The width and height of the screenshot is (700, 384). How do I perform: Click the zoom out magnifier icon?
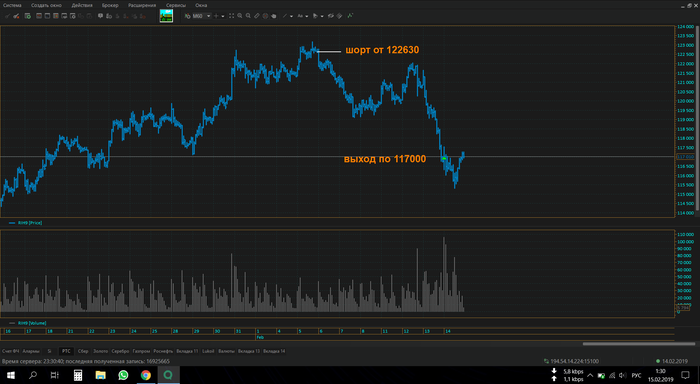[248, 16]
